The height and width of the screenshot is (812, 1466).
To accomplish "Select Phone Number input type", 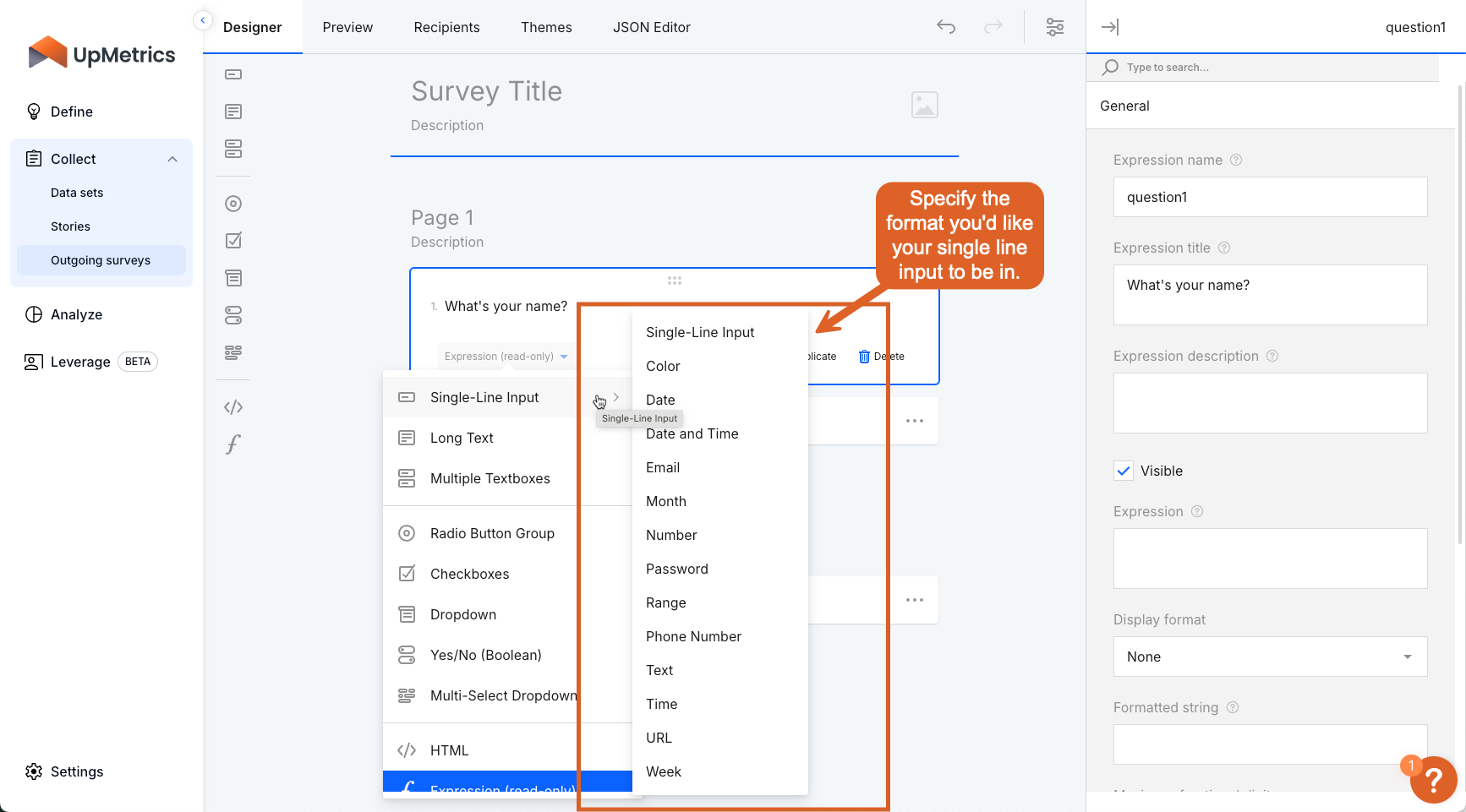I will pyautogui.click(x=693, y=636).
